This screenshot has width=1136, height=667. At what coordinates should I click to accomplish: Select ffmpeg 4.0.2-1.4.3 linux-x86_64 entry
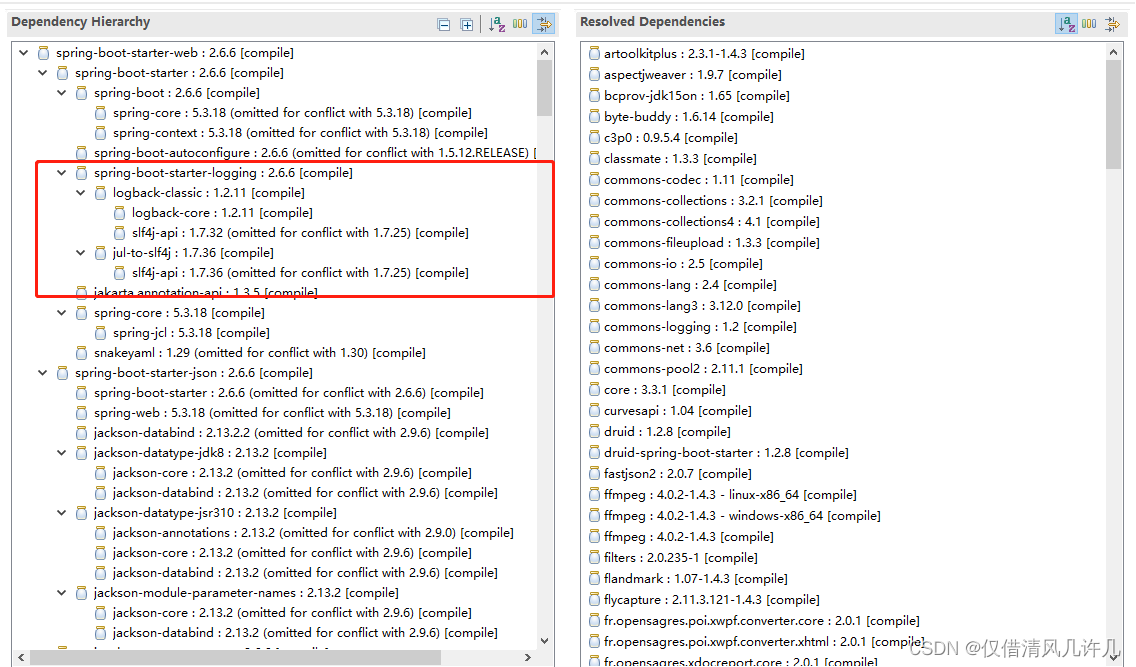pyautogui.click(x=730, y=495)
